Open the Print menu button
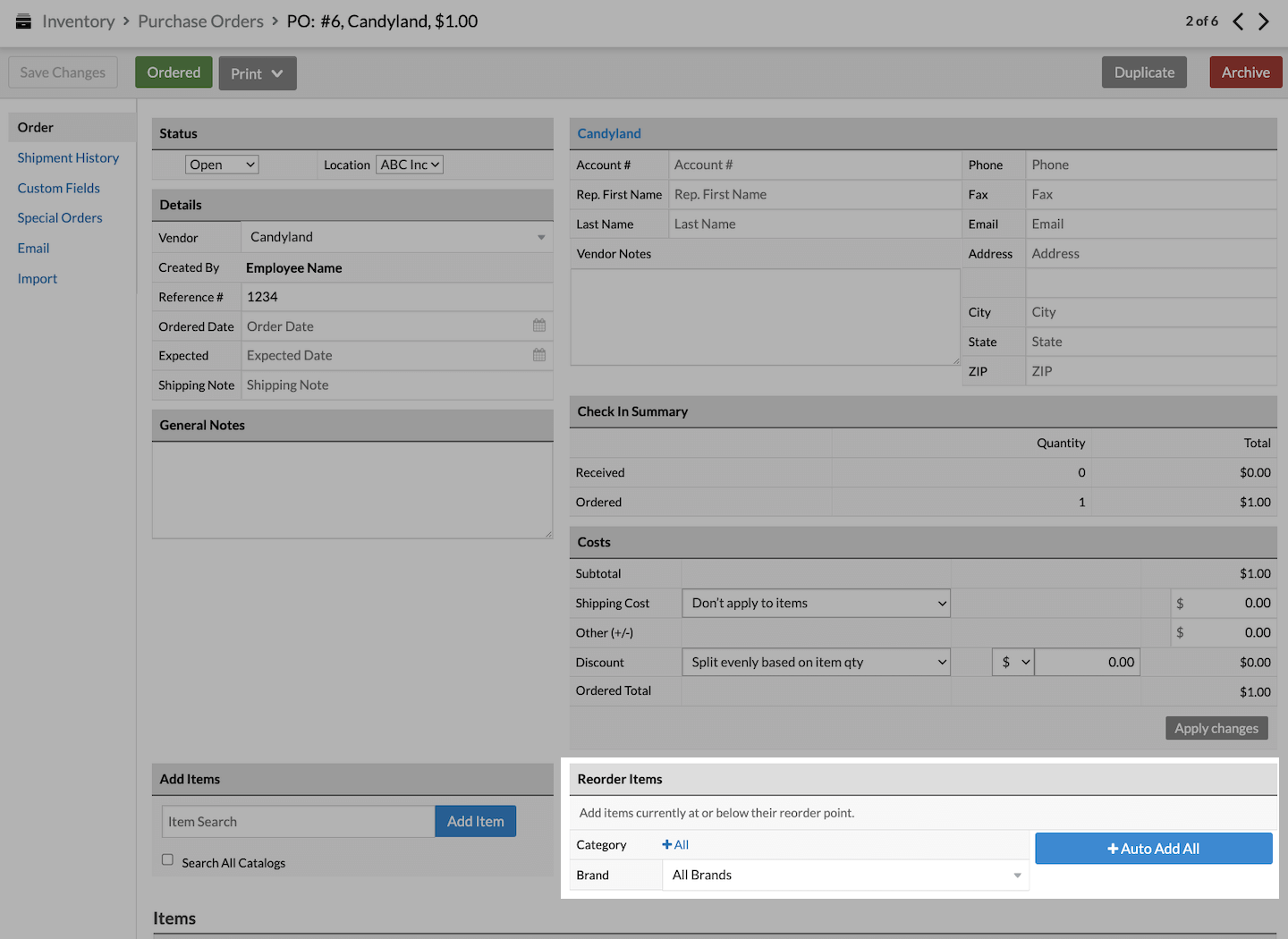This screenshot has height=939, width=1288. (257, 73)
